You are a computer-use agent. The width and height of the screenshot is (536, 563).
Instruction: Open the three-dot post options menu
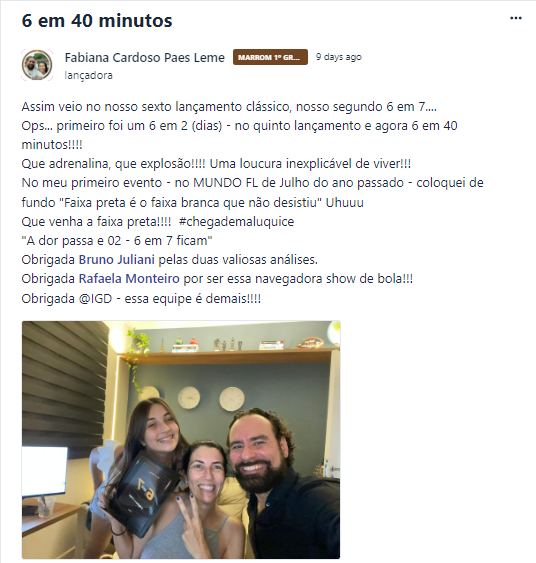(x=516, y=18)
